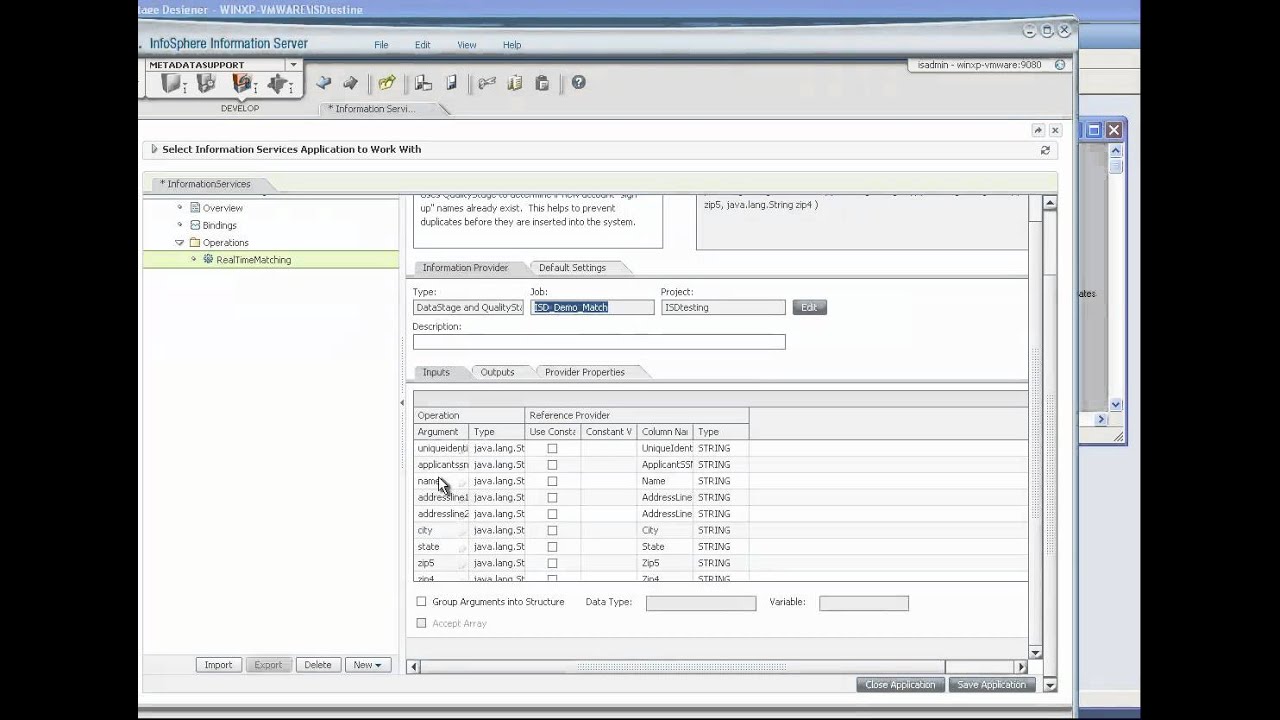Image resolution: width=1280 pixels, height=720 pixels.
Task: Open the Help menu
Action: (512, 45)
